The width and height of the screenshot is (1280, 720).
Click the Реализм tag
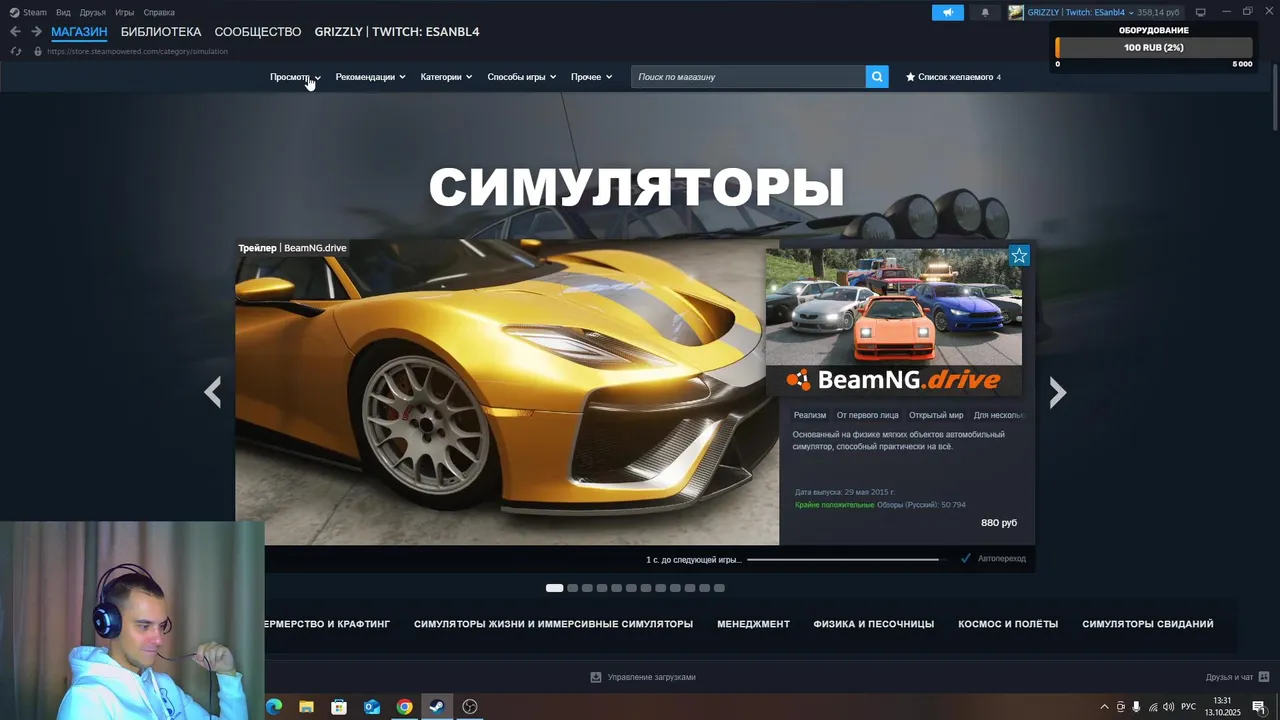click(x=810, y=415)
